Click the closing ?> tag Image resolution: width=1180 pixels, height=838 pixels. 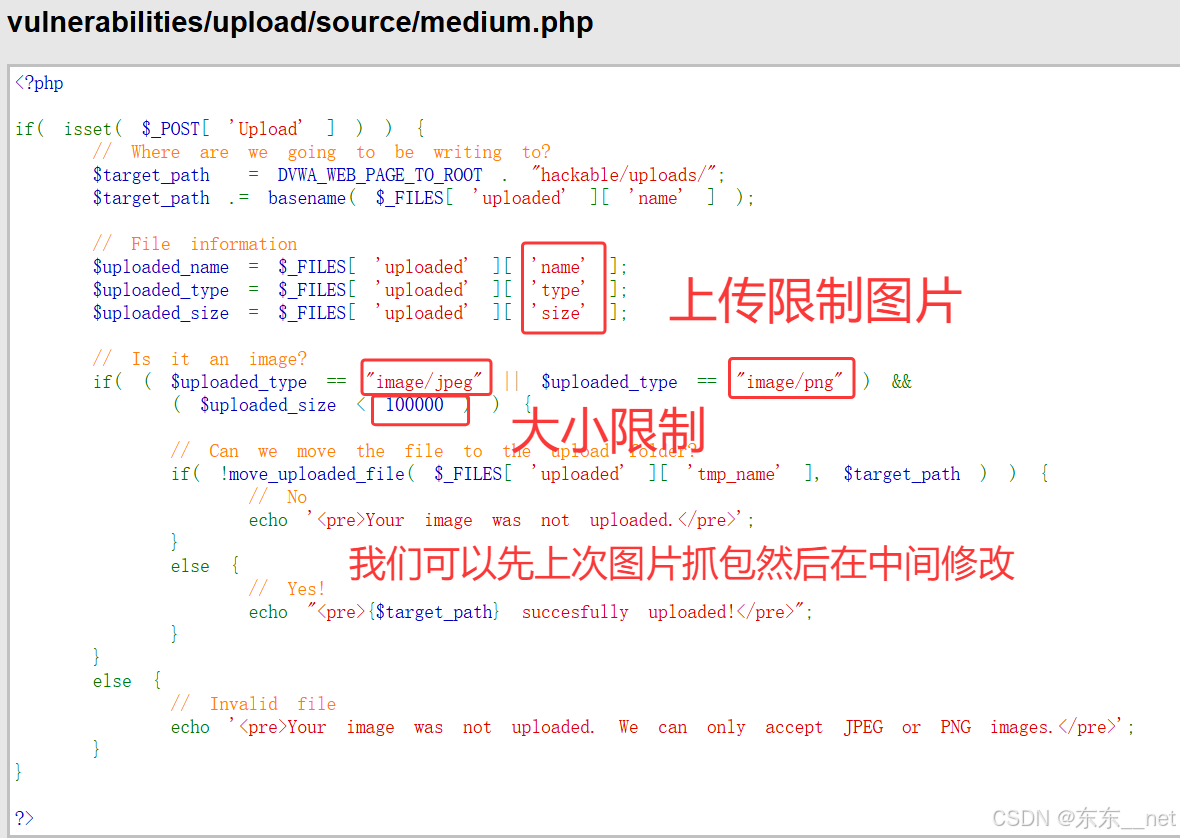pyautogui.click(x=24, y=818)
